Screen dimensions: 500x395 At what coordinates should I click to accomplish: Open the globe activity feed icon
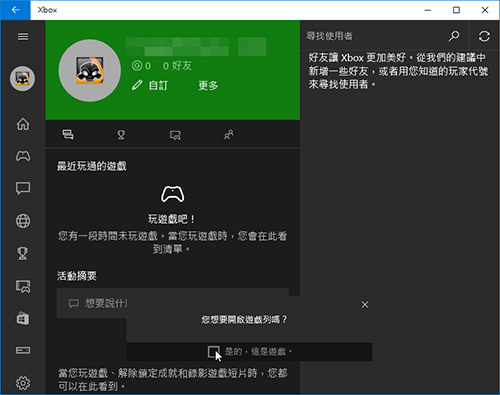[23, 221]
